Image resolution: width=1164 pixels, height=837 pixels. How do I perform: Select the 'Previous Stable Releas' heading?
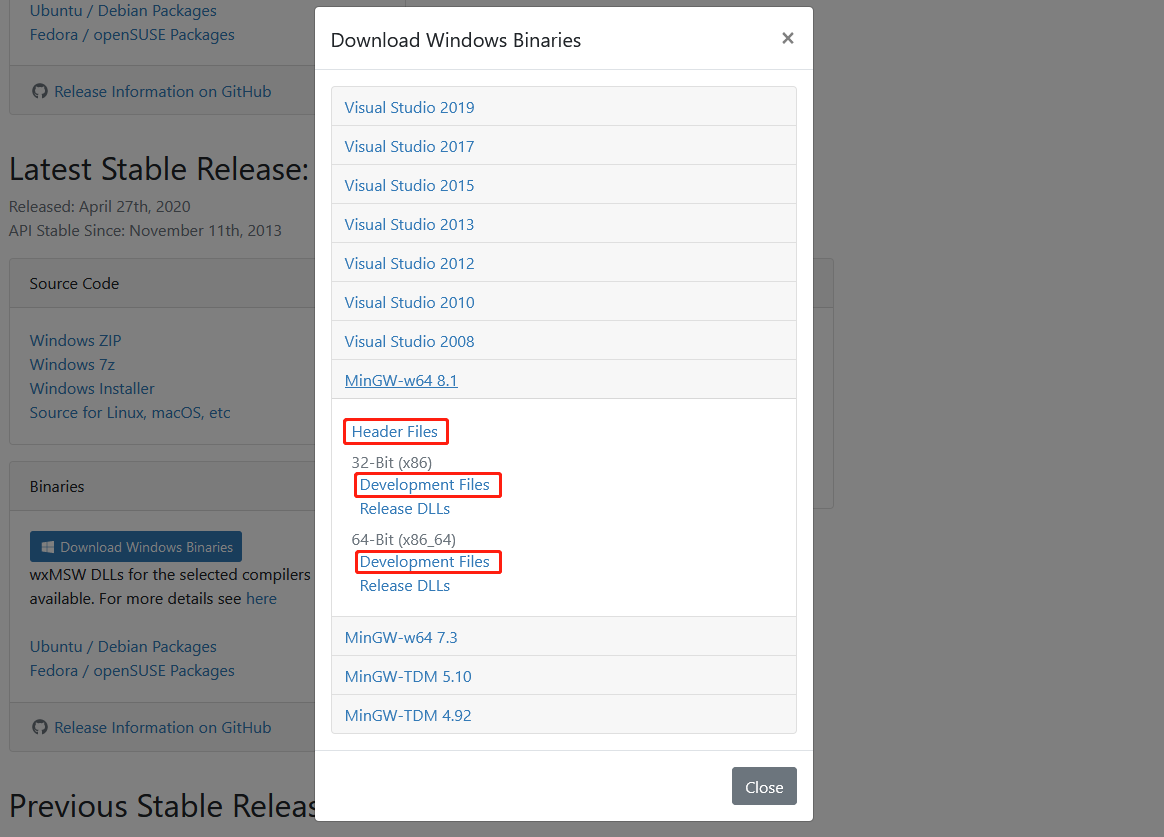click(162, 806)
